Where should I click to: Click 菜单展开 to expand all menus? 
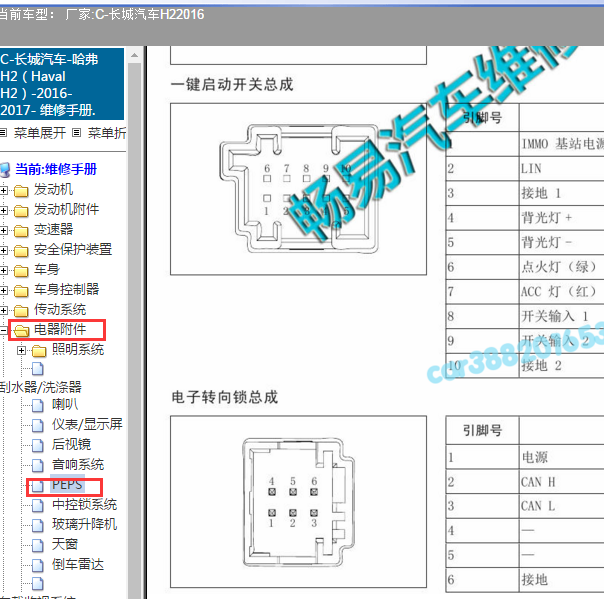coord(40,133)
